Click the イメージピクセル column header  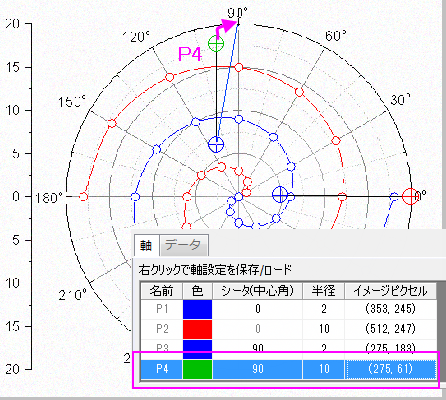click(391, 291)
